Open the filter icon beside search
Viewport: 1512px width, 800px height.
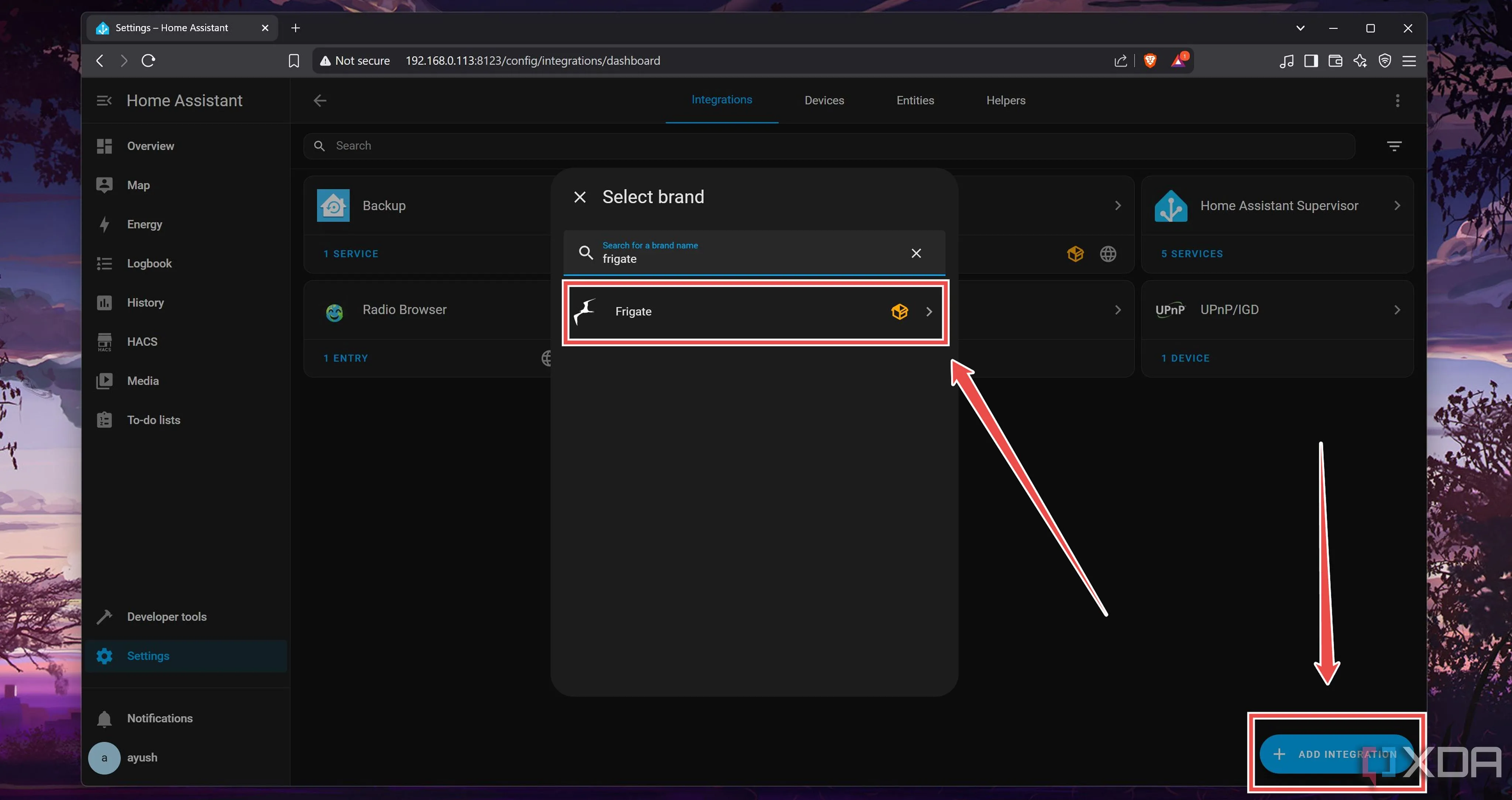[x=1394, y=145]
